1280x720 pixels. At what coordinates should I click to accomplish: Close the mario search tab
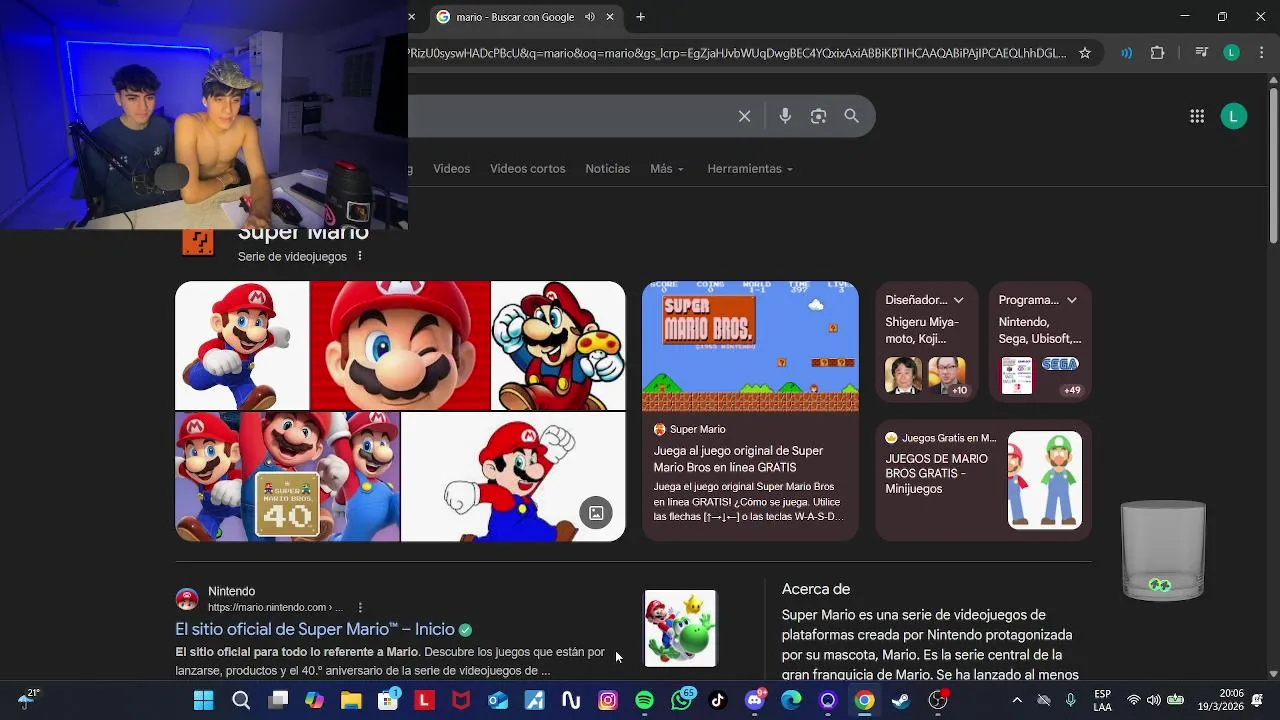click(610, 17)
